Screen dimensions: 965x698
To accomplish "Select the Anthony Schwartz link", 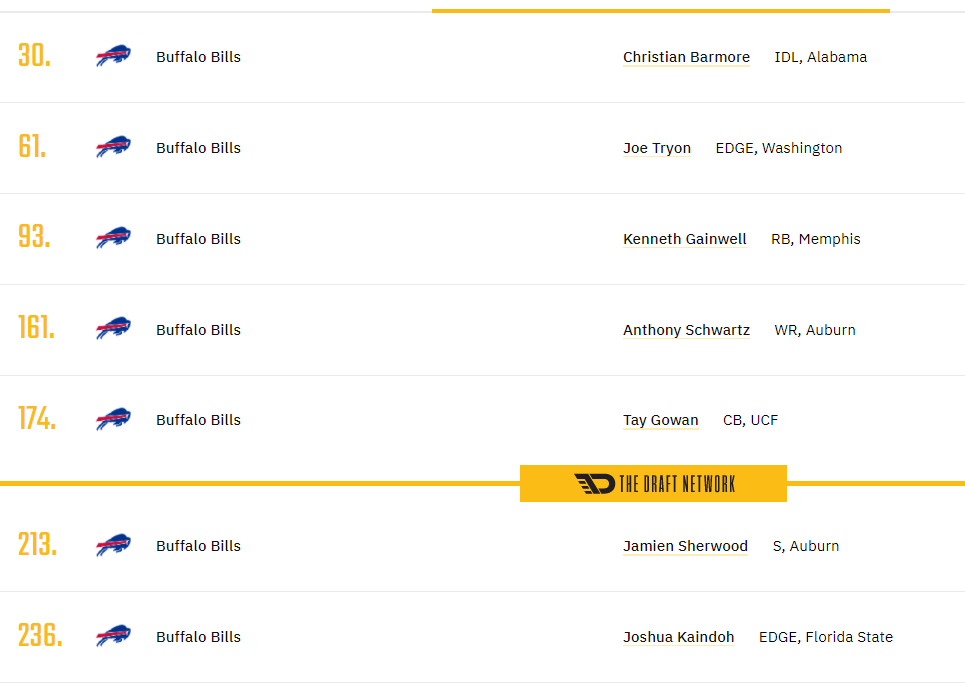I will pos(686,331).
